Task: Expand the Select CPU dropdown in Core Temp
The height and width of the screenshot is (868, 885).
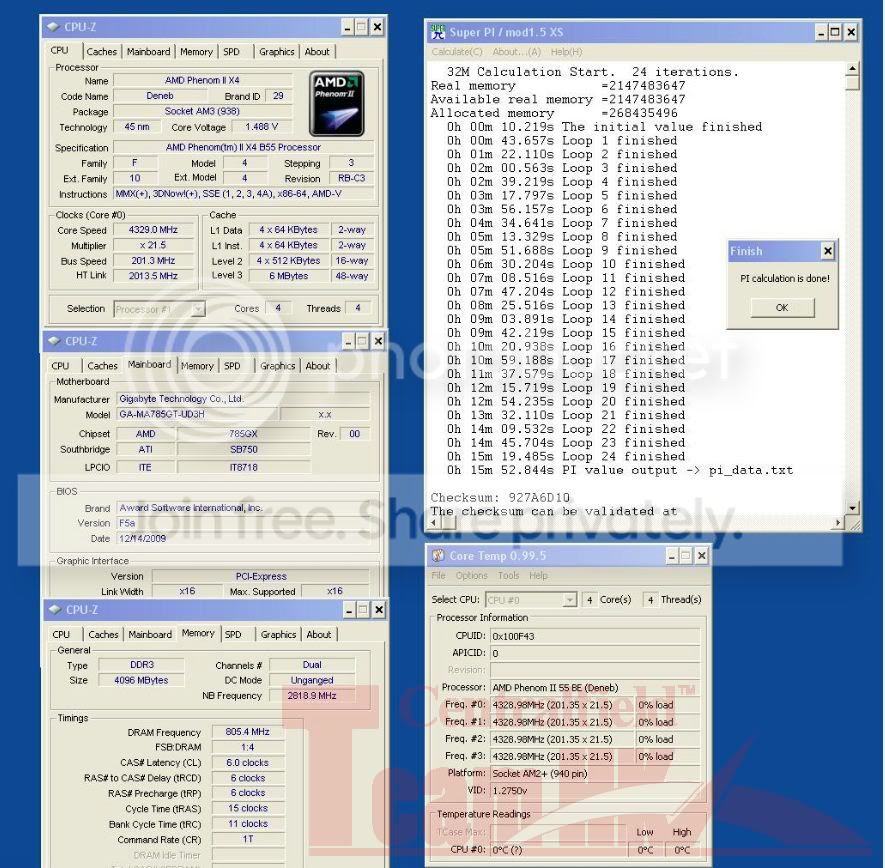Action: pos(570,600)
